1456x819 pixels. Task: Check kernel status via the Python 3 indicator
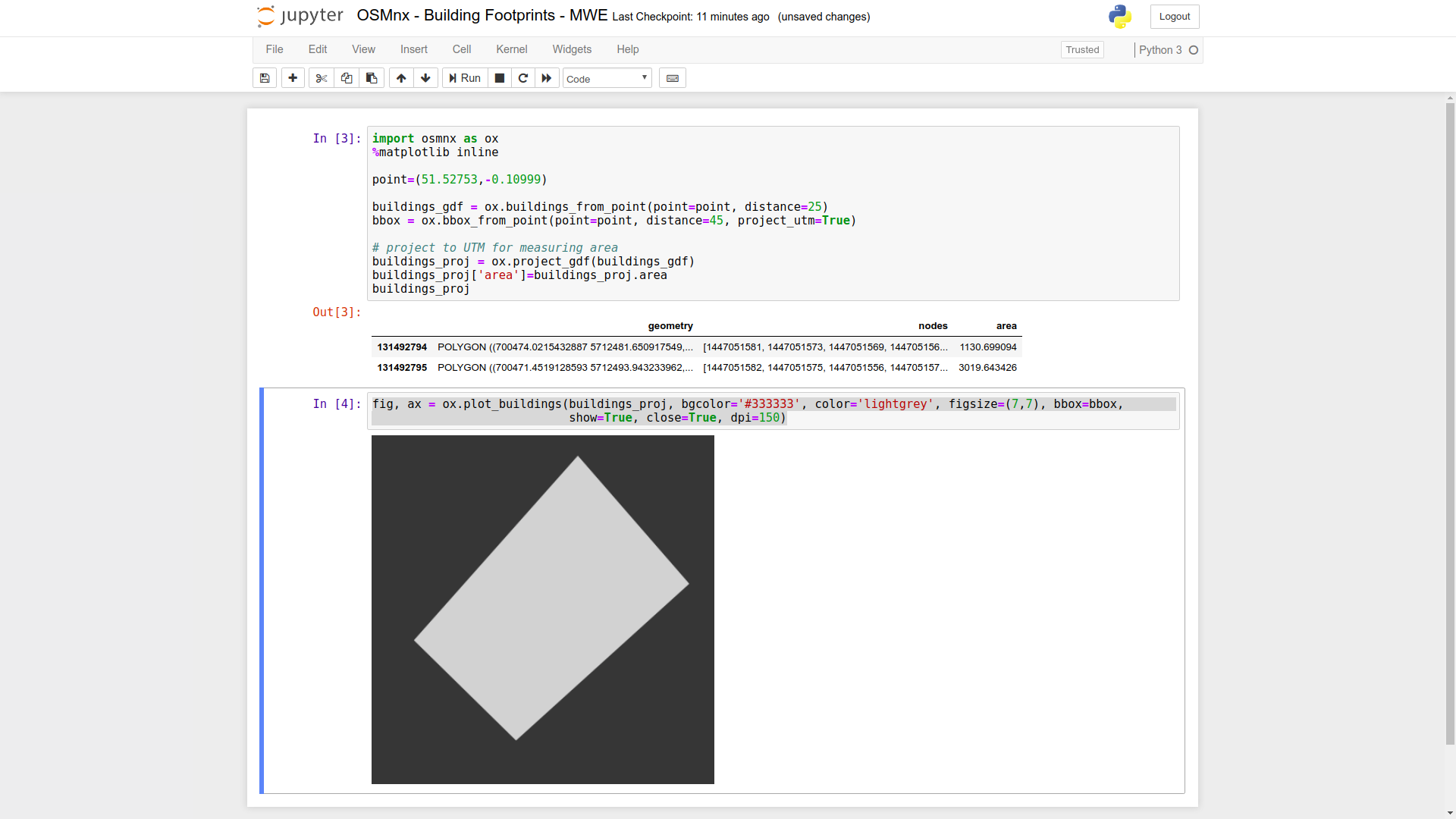pyautogui.click(x=1166, y=50)
